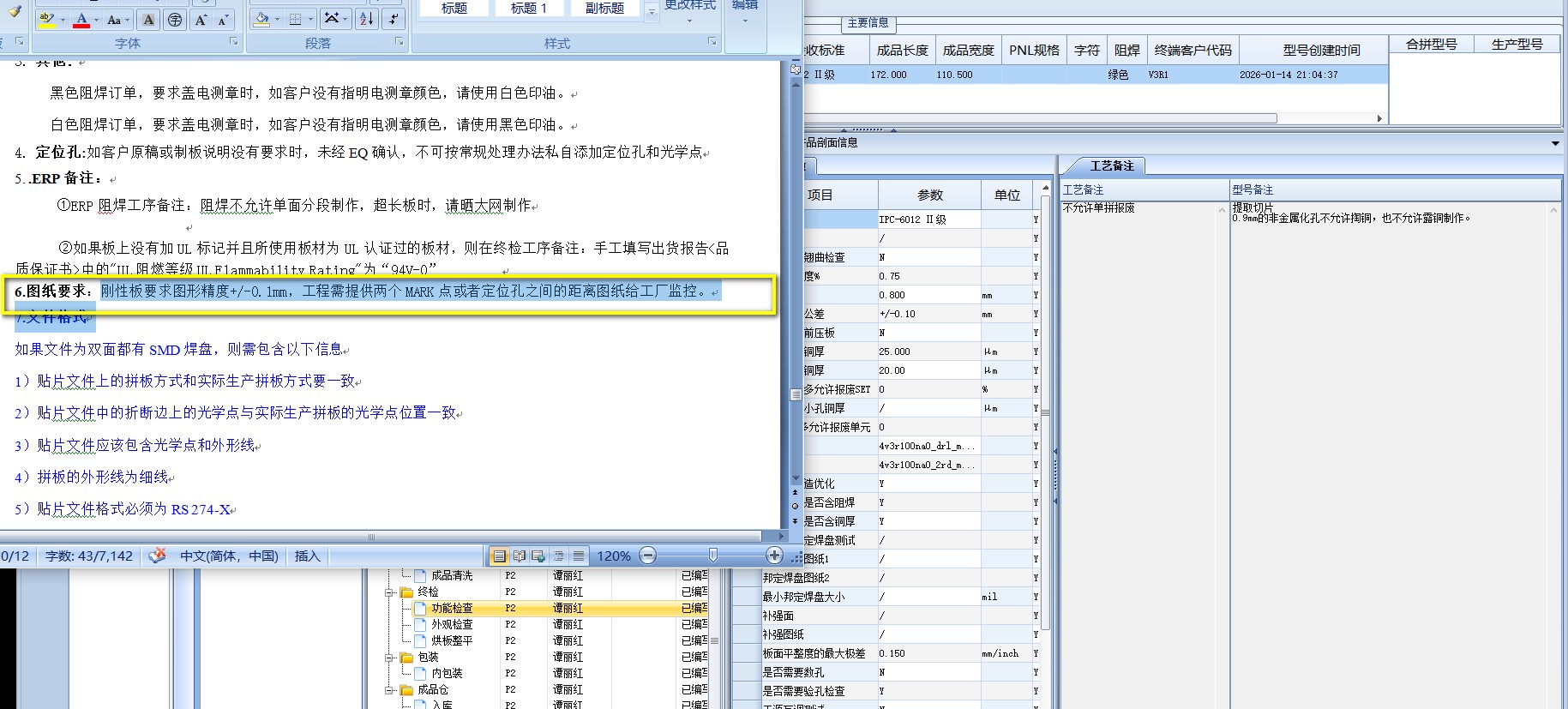Apply the 标题 style

click(x=454, y=9)
